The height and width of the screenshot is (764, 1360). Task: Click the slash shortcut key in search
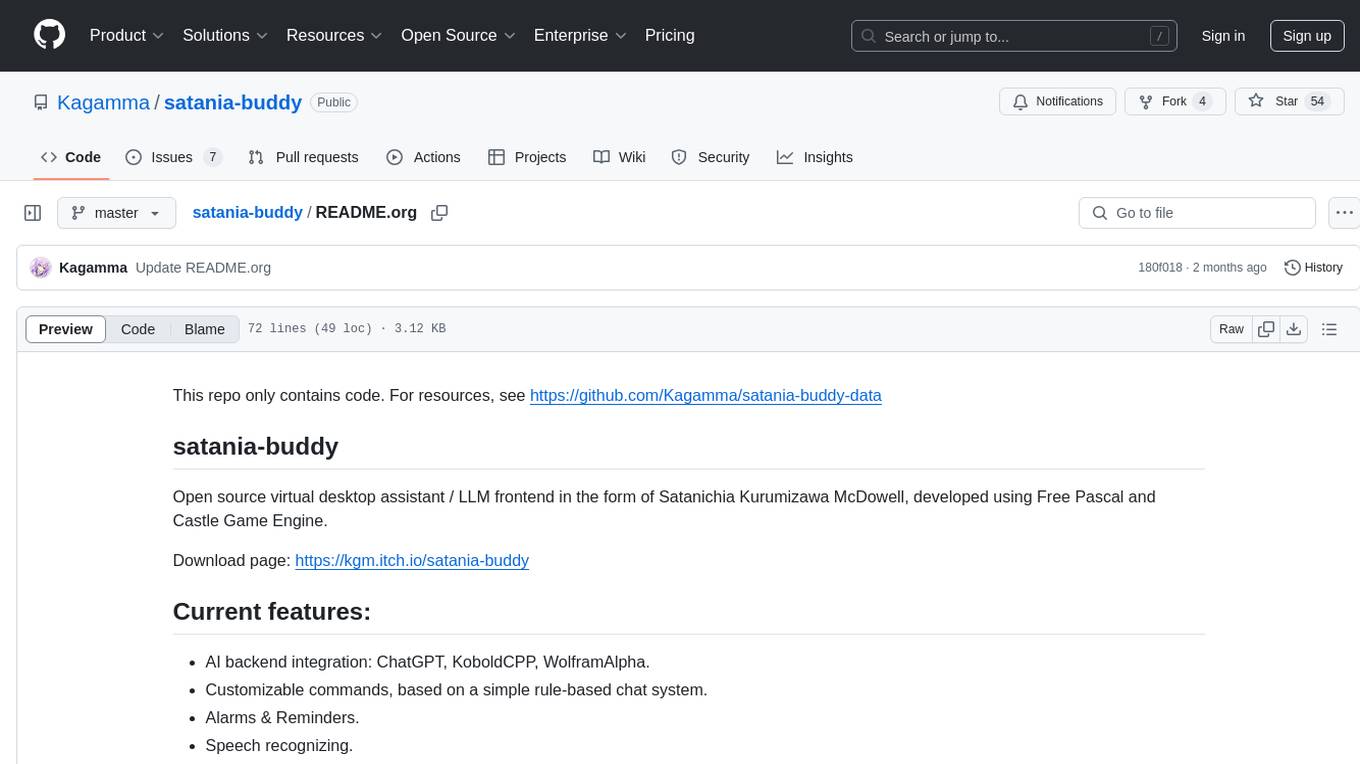(1159, 36)
